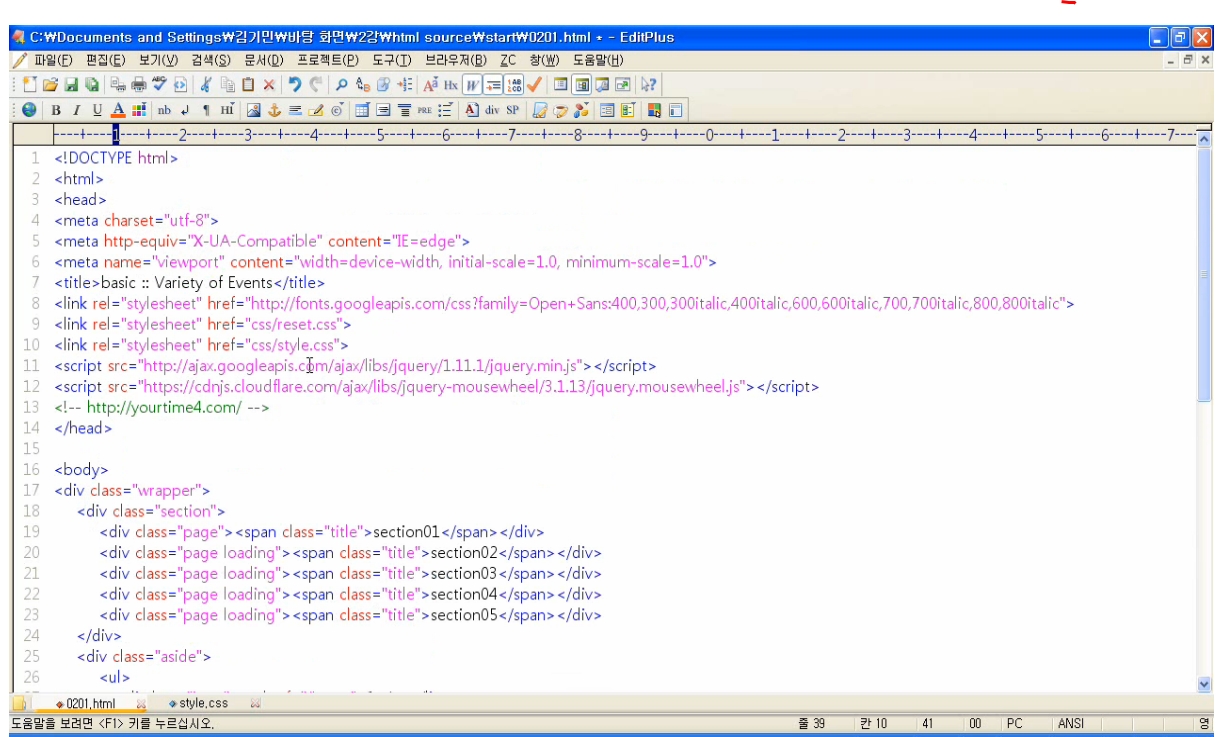Insert anchor tag icon

click(x=275, y=110)
